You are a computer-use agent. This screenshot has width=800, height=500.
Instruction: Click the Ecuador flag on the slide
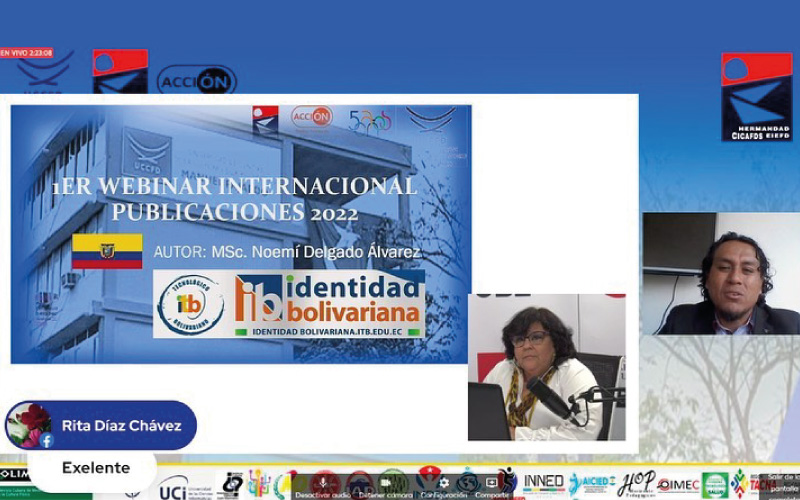tap(107, 251)
